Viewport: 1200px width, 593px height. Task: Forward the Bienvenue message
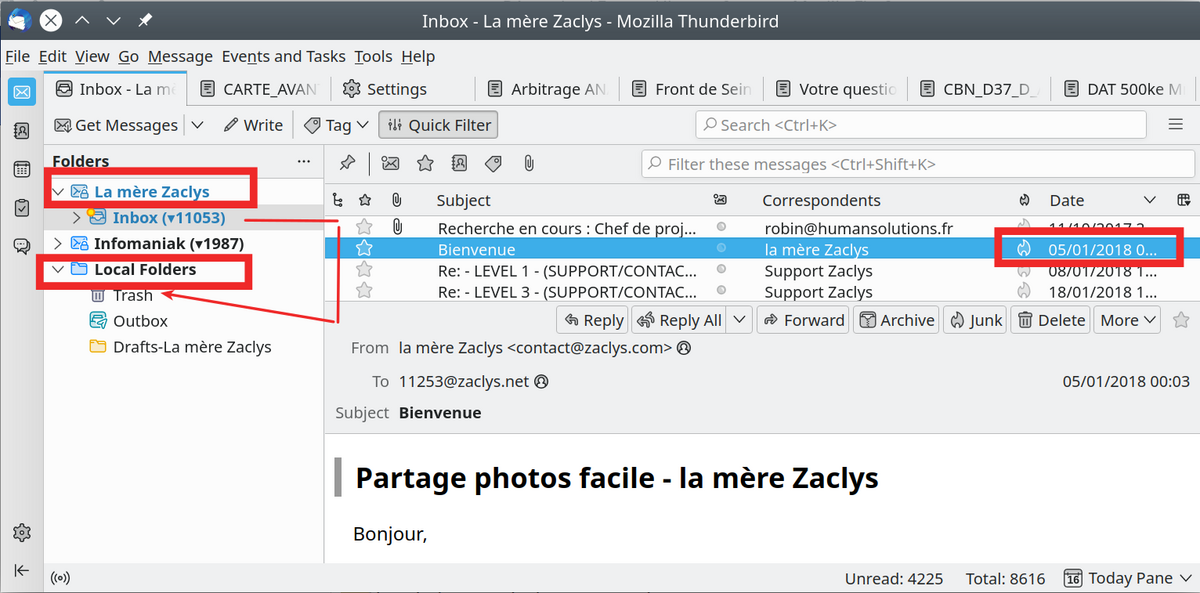coord(803,320)
